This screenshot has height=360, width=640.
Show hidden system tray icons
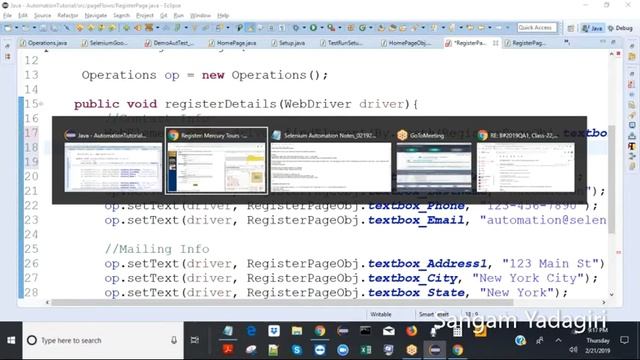558,340
